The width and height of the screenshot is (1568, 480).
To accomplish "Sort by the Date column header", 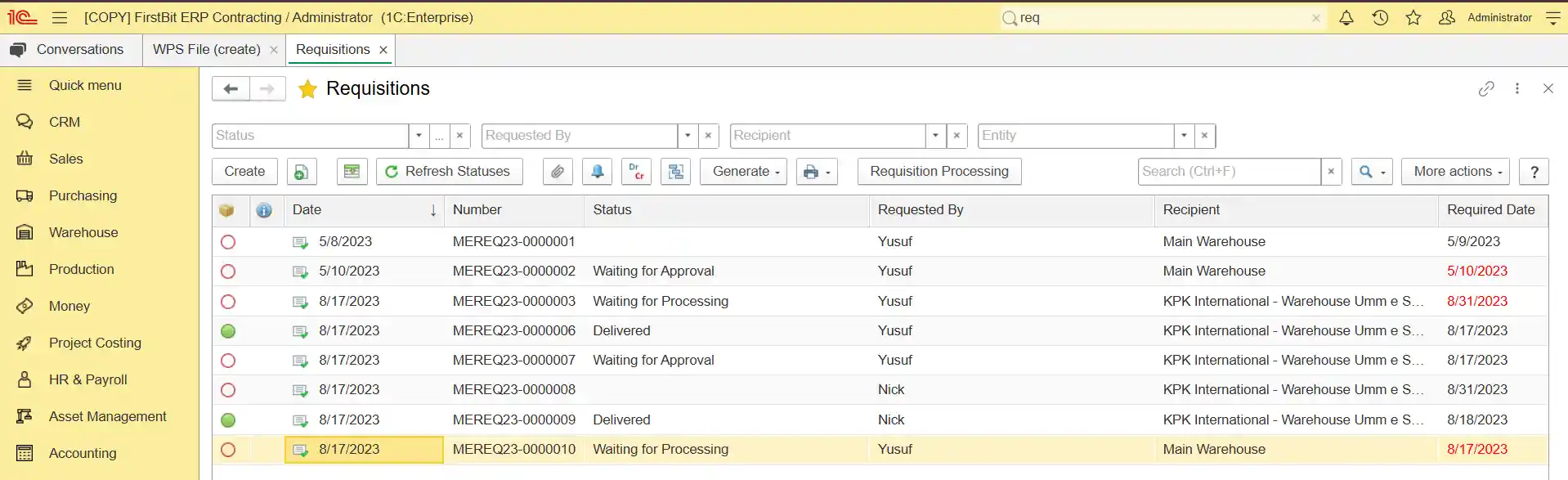I will pos(364,210).
